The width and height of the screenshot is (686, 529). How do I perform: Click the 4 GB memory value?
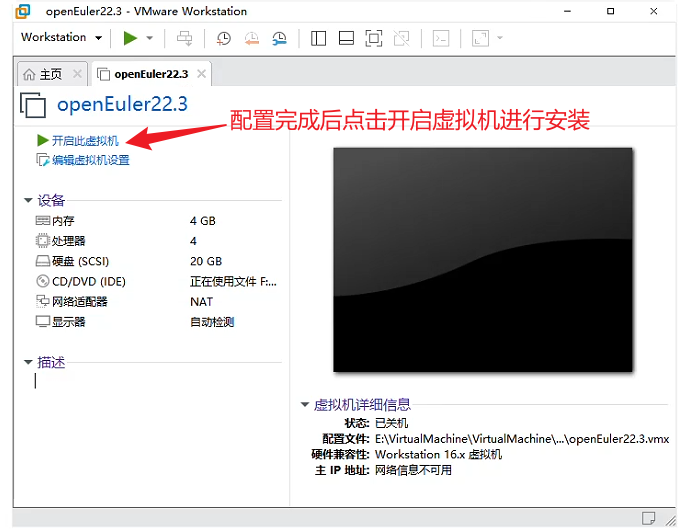coord(203,221)
